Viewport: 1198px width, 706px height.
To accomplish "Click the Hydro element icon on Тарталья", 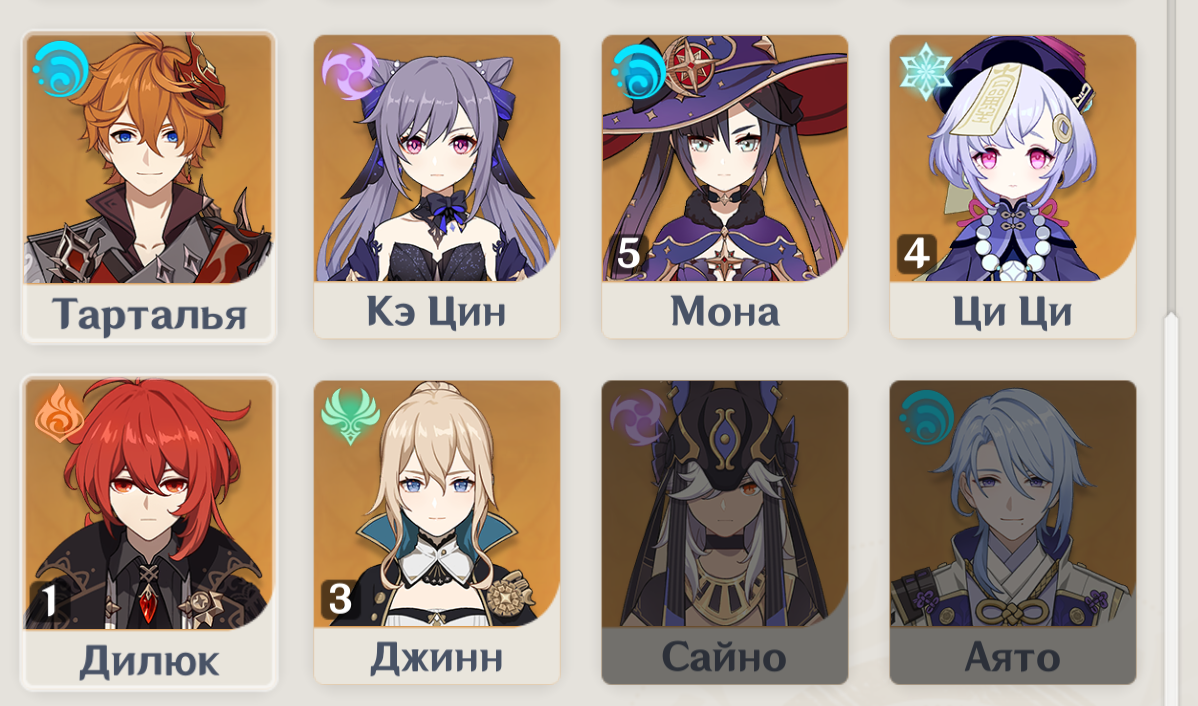I will [61, 70].
